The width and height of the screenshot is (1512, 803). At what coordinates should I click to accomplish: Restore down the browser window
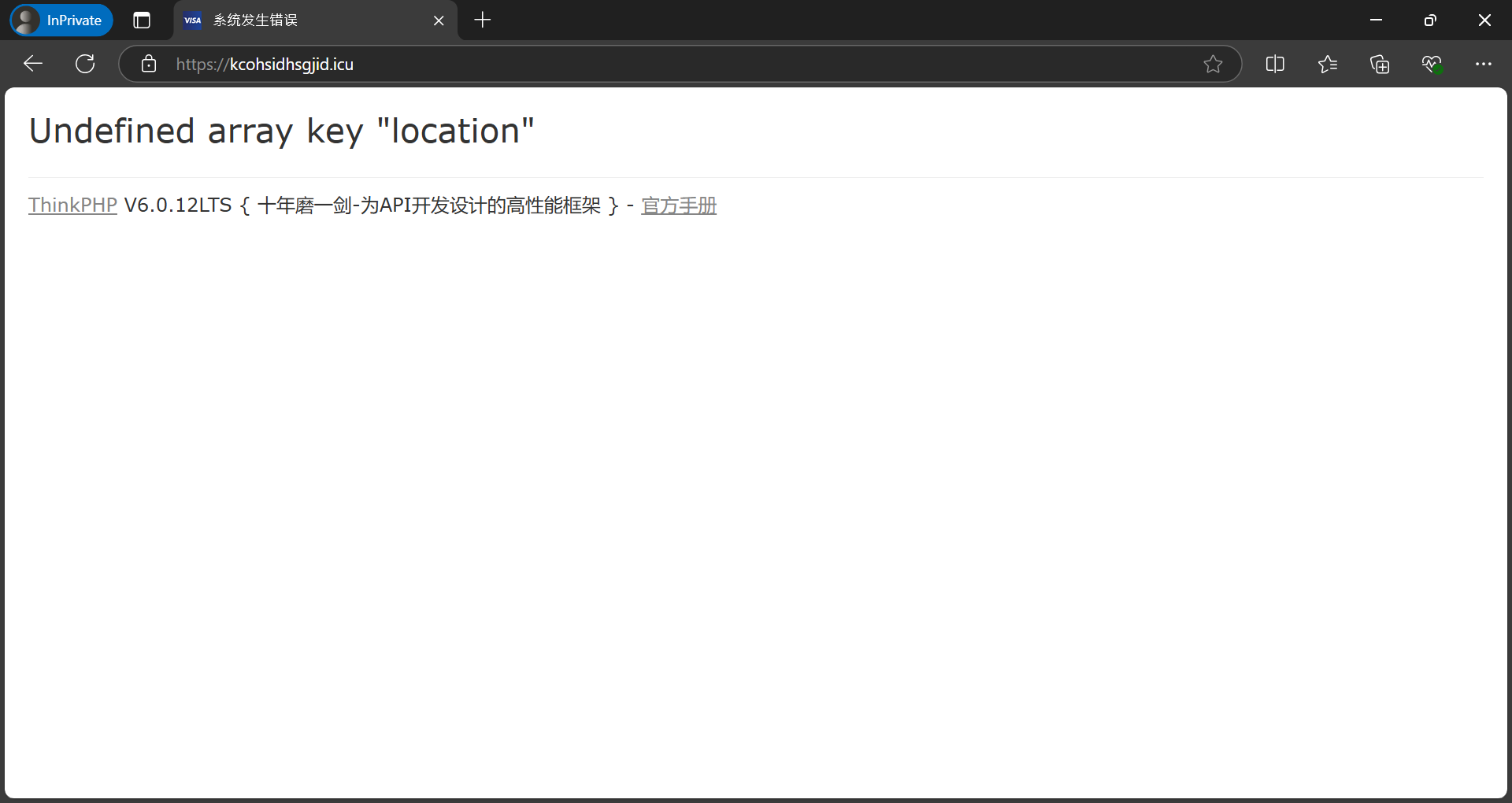[x=1430, y=20]
